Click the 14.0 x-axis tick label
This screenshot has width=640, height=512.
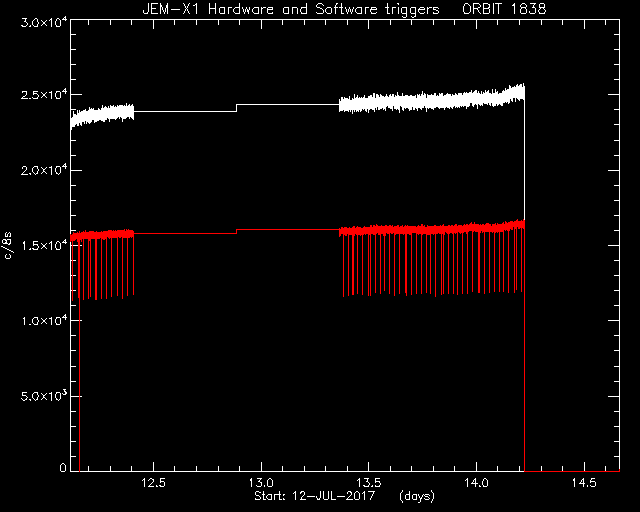tap(476, 483)
